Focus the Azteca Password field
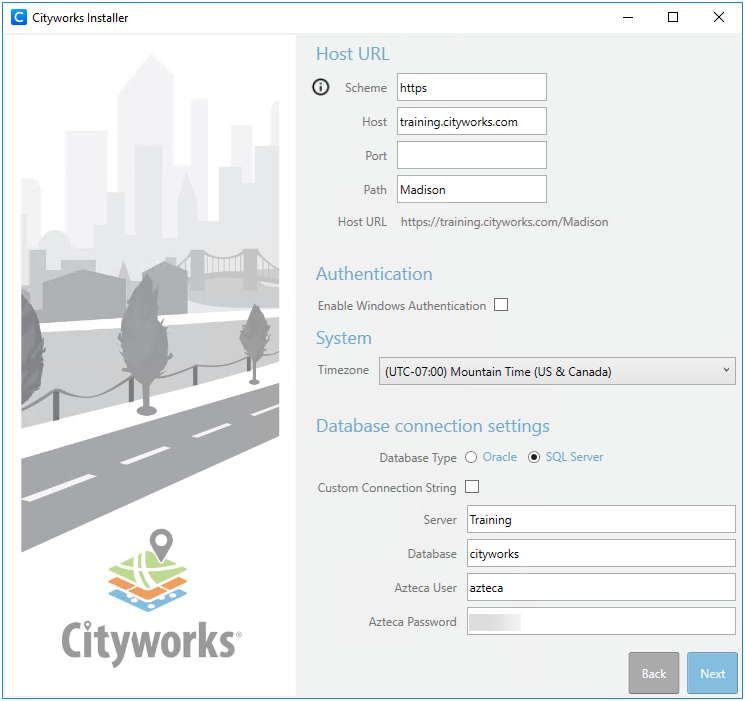The height and width of the screenshot is (701, 745). click(601, 621)
